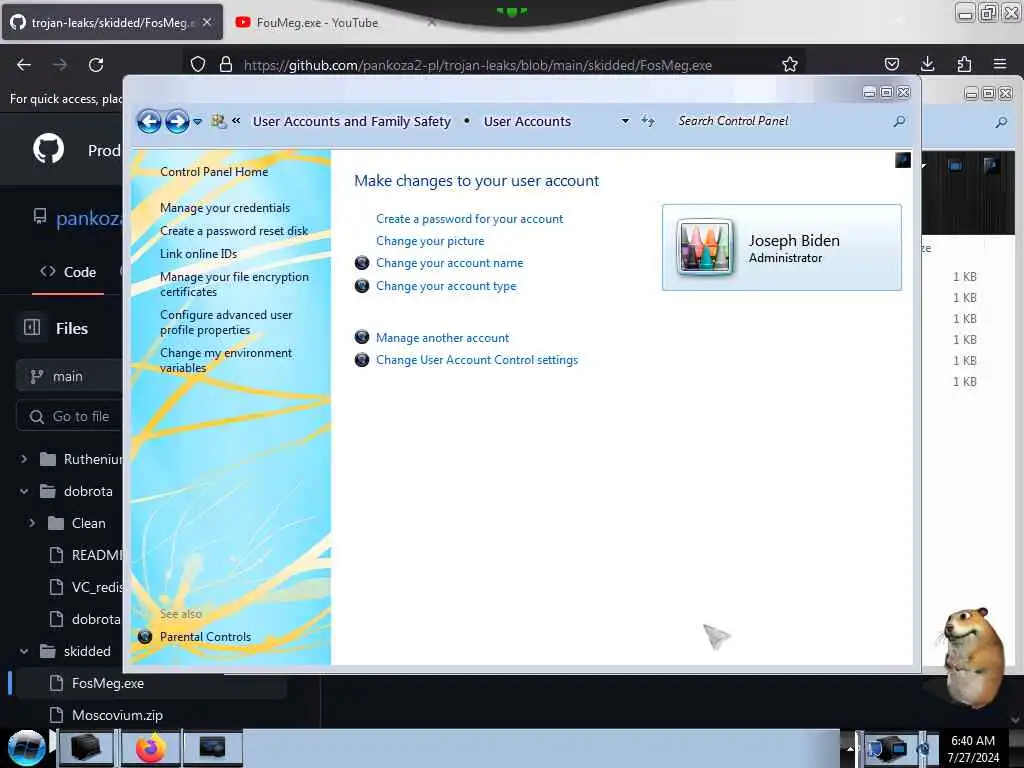
Task: Expand the Clean folder in file tree
Action: 32,523
